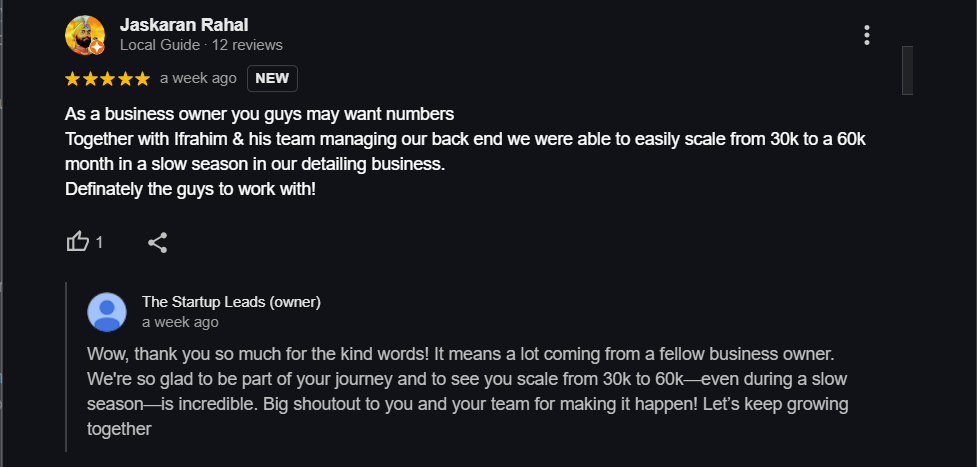This screenshot has height=467, width=977.
Task: Open the Jaskaran Rahal reviewer name link
Action: [184, 24]
